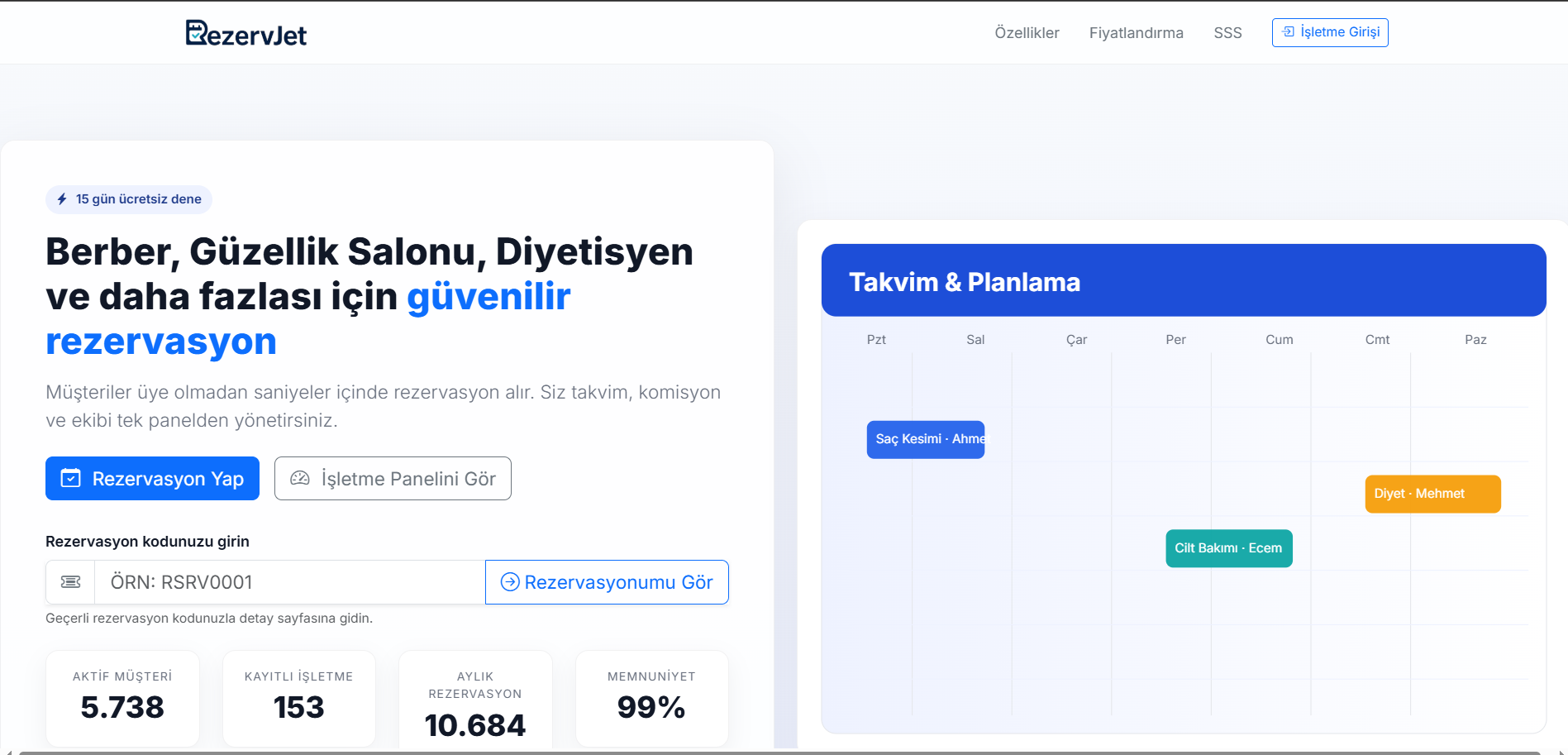
Task: Click the ticket icon next to the reservation code field
Action: coord(70,581)
